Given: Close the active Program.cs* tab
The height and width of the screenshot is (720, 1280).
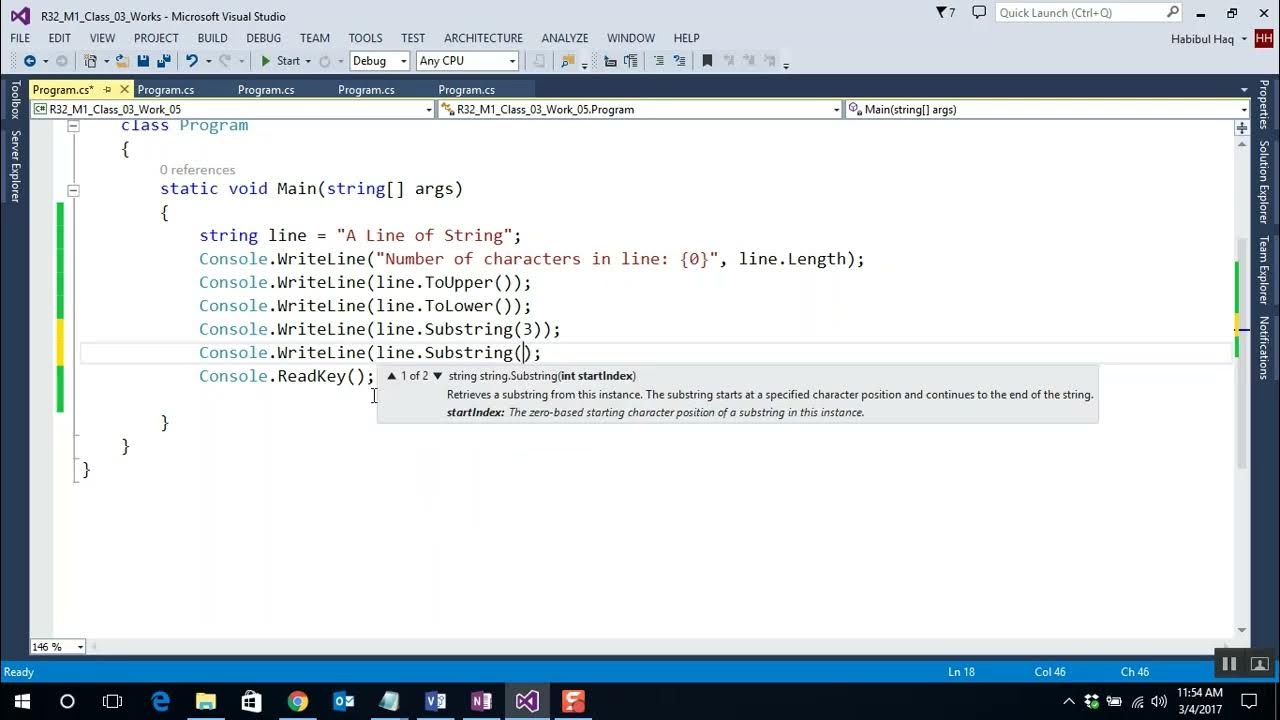Looking at the screenshot, I should click(124, 89).
